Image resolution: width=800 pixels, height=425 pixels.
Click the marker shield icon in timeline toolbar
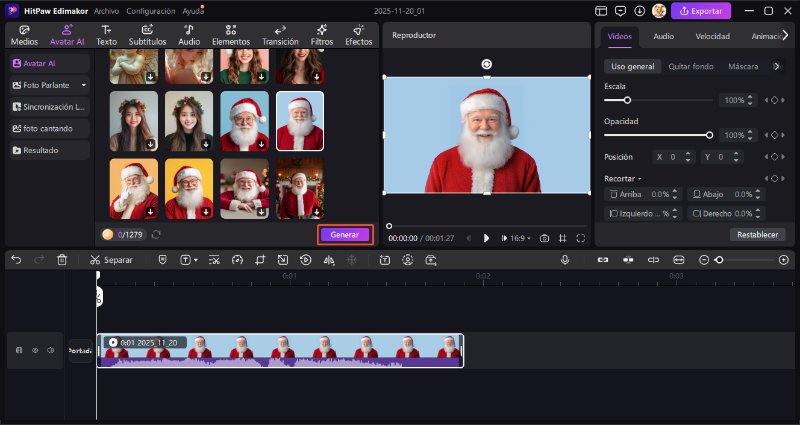(162, 260)
